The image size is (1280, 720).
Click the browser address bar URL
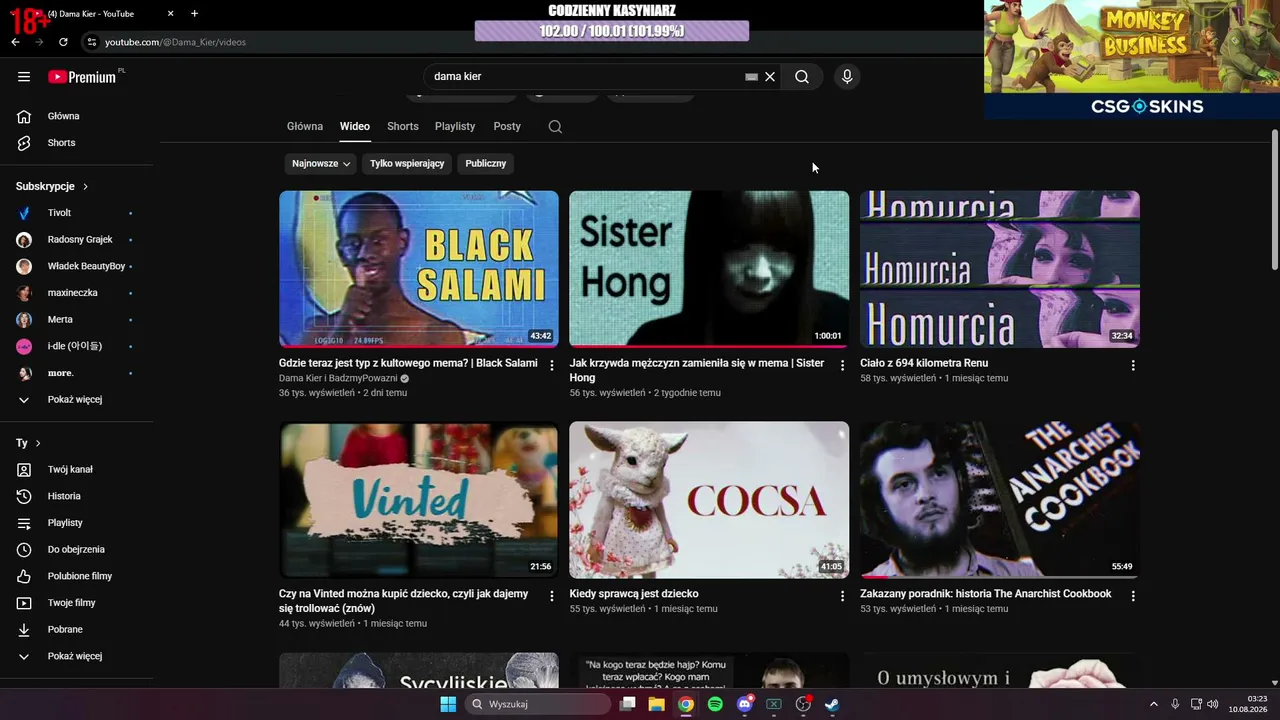coord(175,42)
